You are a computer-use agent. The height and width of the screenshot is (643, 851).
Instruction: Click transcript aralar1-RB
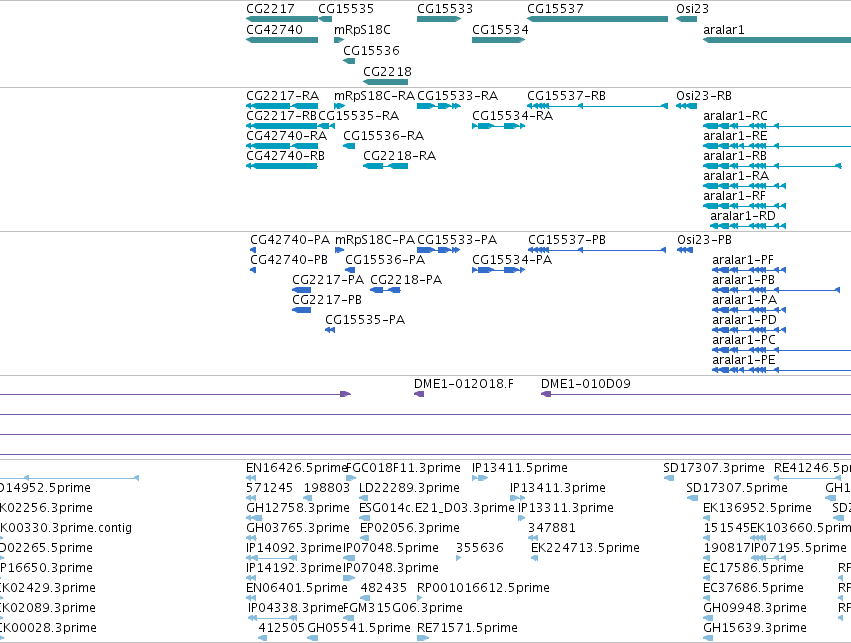point(735,156)
